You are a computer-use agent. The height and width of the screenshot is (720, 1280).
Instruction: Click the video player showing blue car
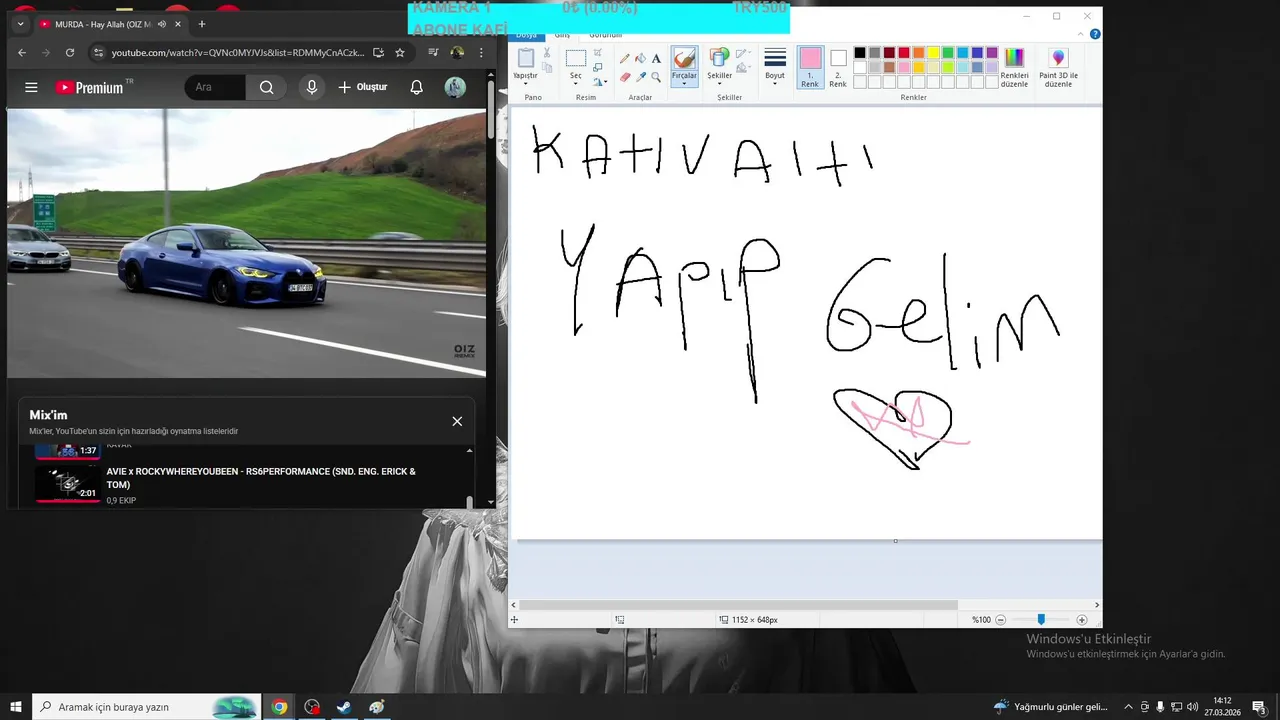(247, 243)
